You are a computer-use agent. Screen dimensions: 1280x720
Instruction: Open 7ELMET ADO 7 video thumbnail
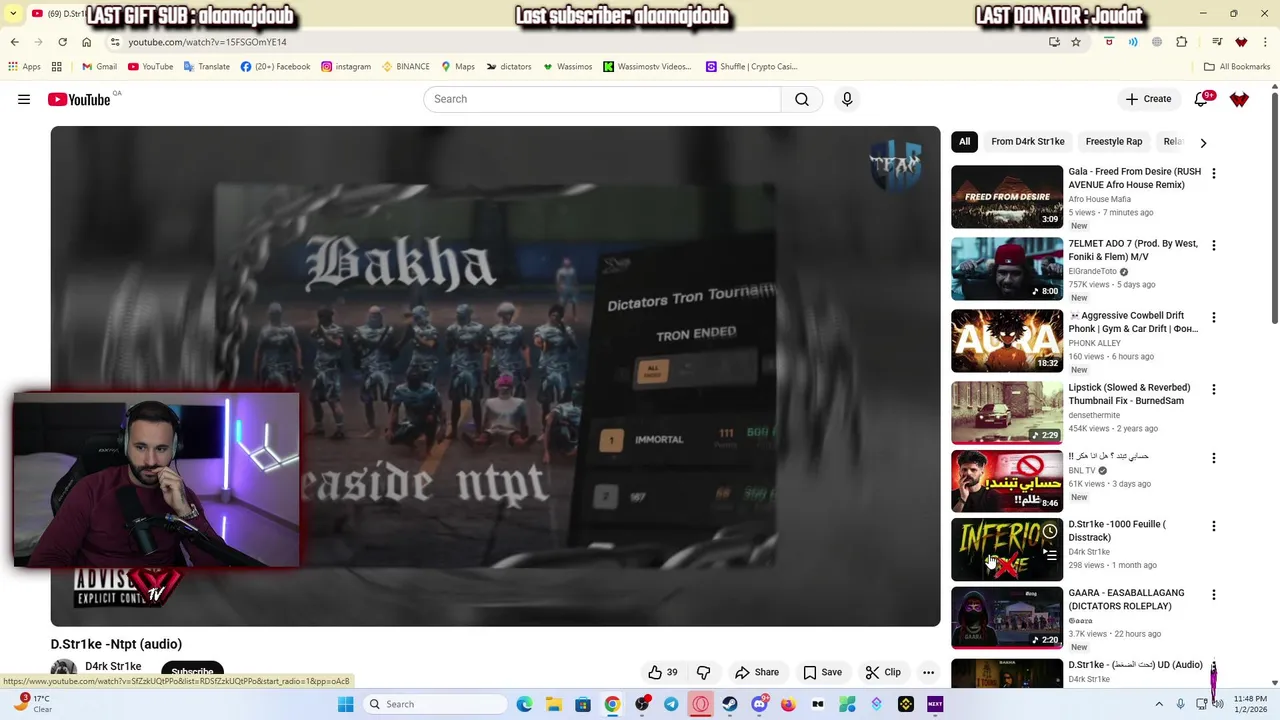point(1007,269)
